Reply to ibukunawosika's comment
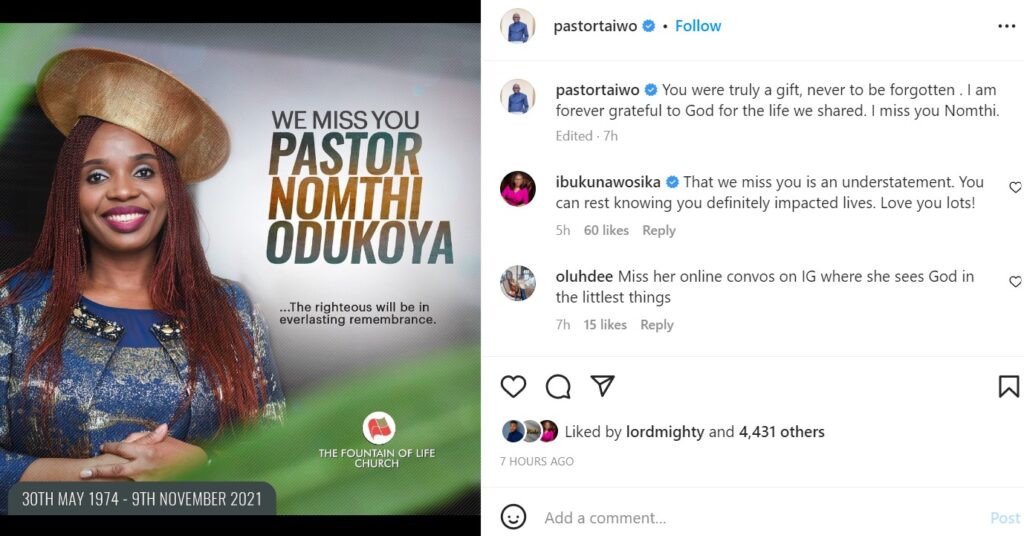Image resolution: width=1024 pixels, height=536 pixels. (x=659, y=230)
